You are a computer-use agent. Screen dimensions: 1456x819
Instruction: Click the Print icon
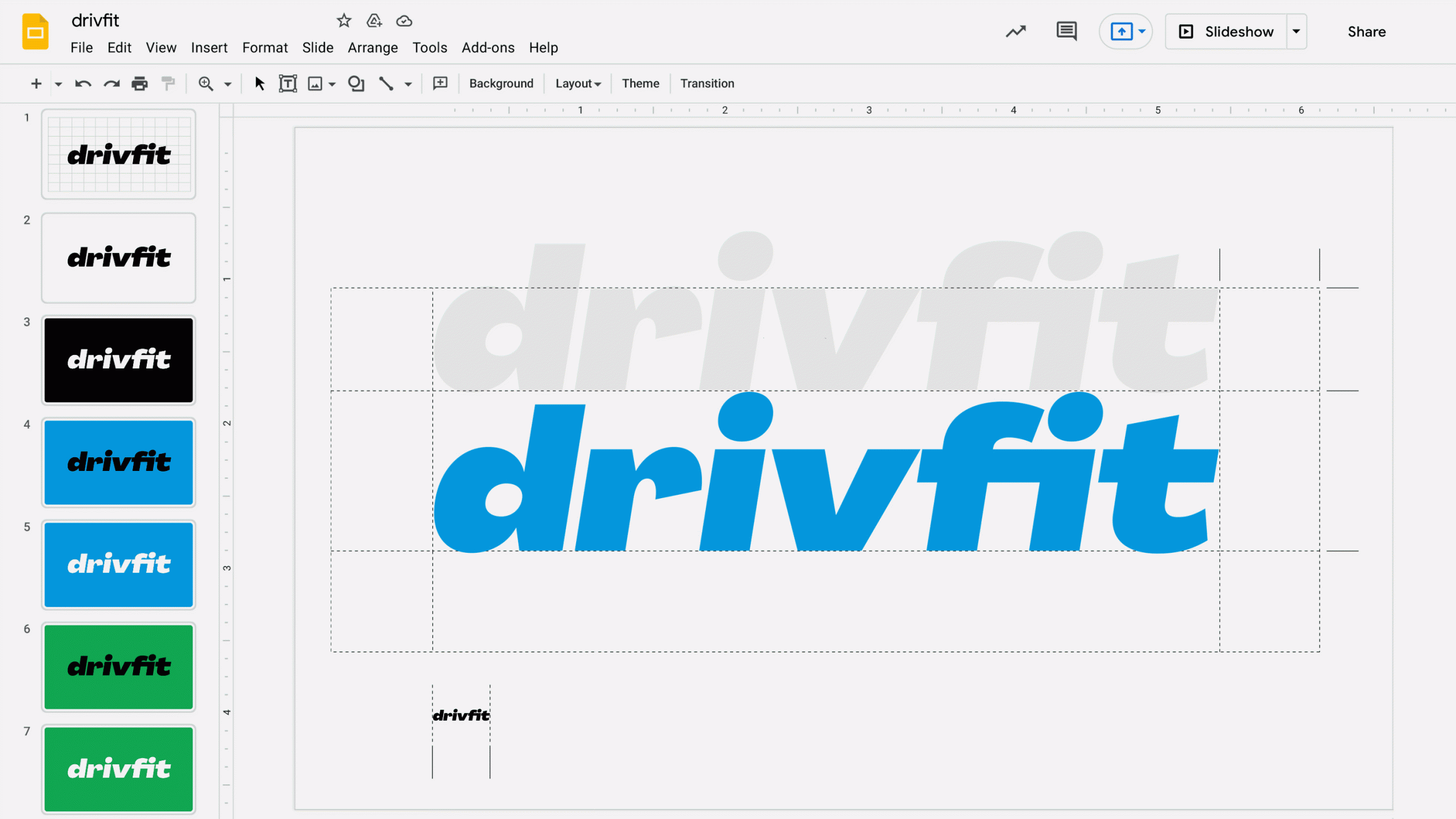point(139,83)
